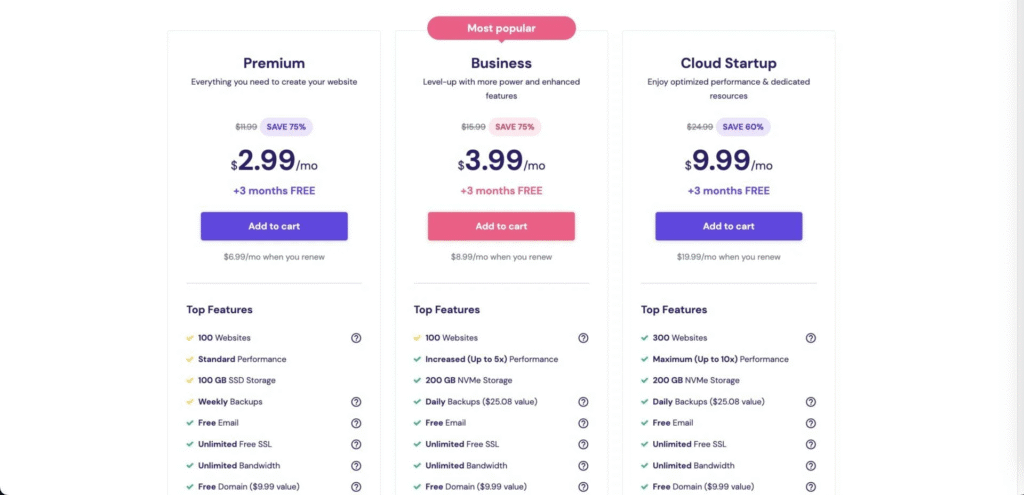Open help tooltip for Premium Weekly Backups
Viewport: 1024px width, 495px height.
tap(356, 402)
